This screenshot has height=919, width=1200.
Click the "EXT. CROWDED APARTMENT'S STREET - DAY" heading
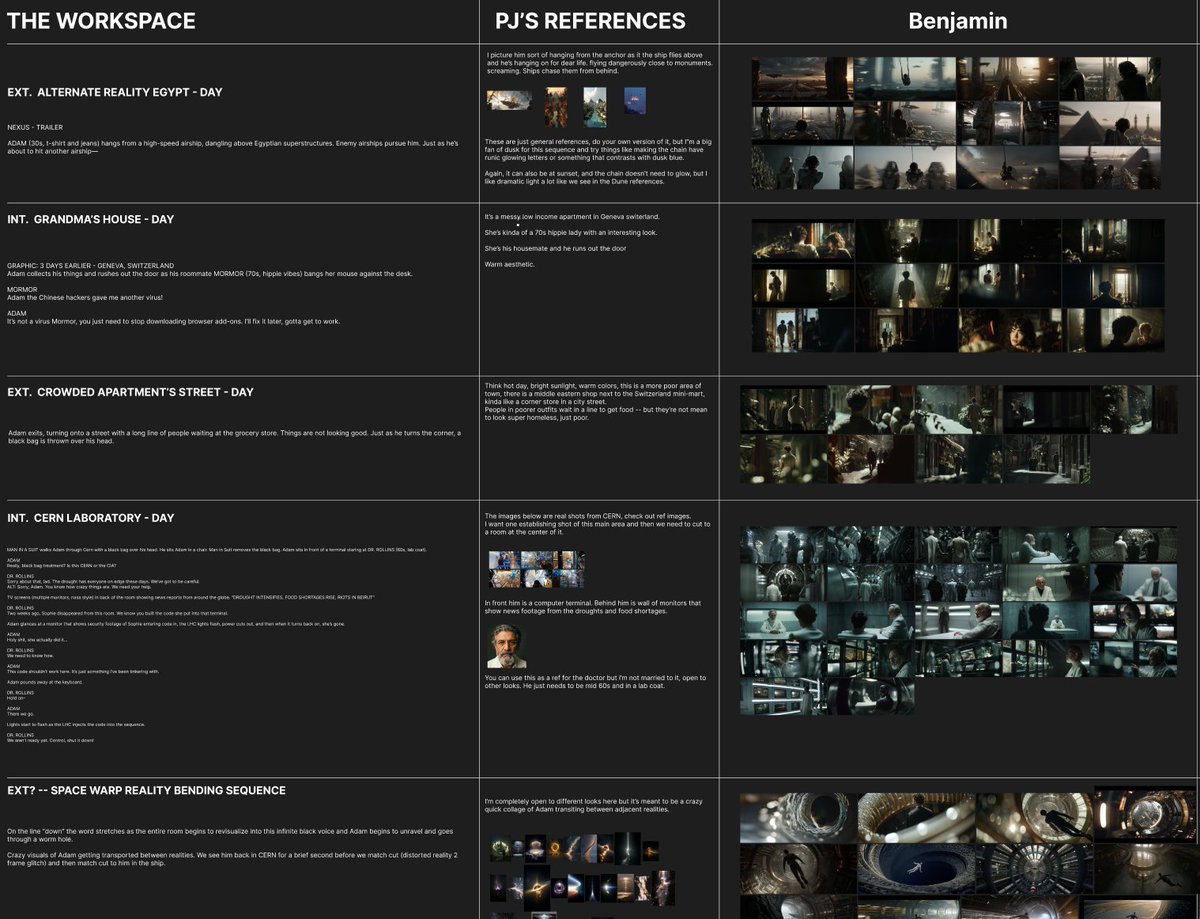[x=131, y=392]
